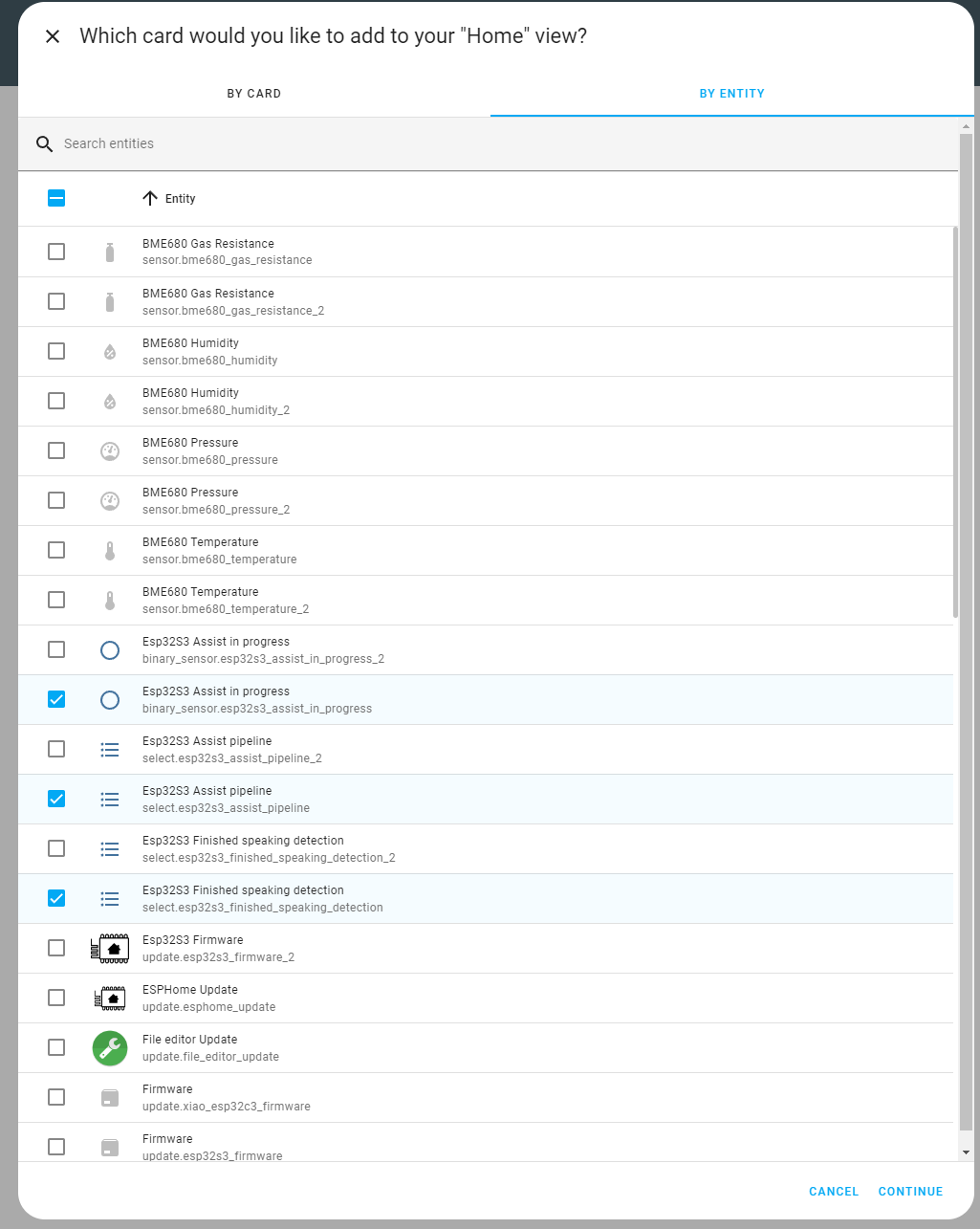Uncheck the checked Esp32S3 Assist in progress entity

click(56, 699)
